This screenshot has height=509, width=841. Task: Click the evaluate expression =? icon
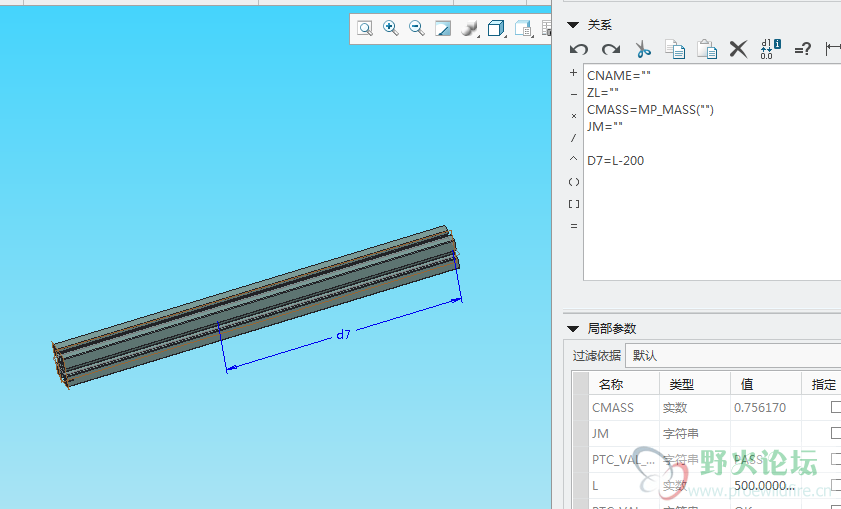point(802,49)
